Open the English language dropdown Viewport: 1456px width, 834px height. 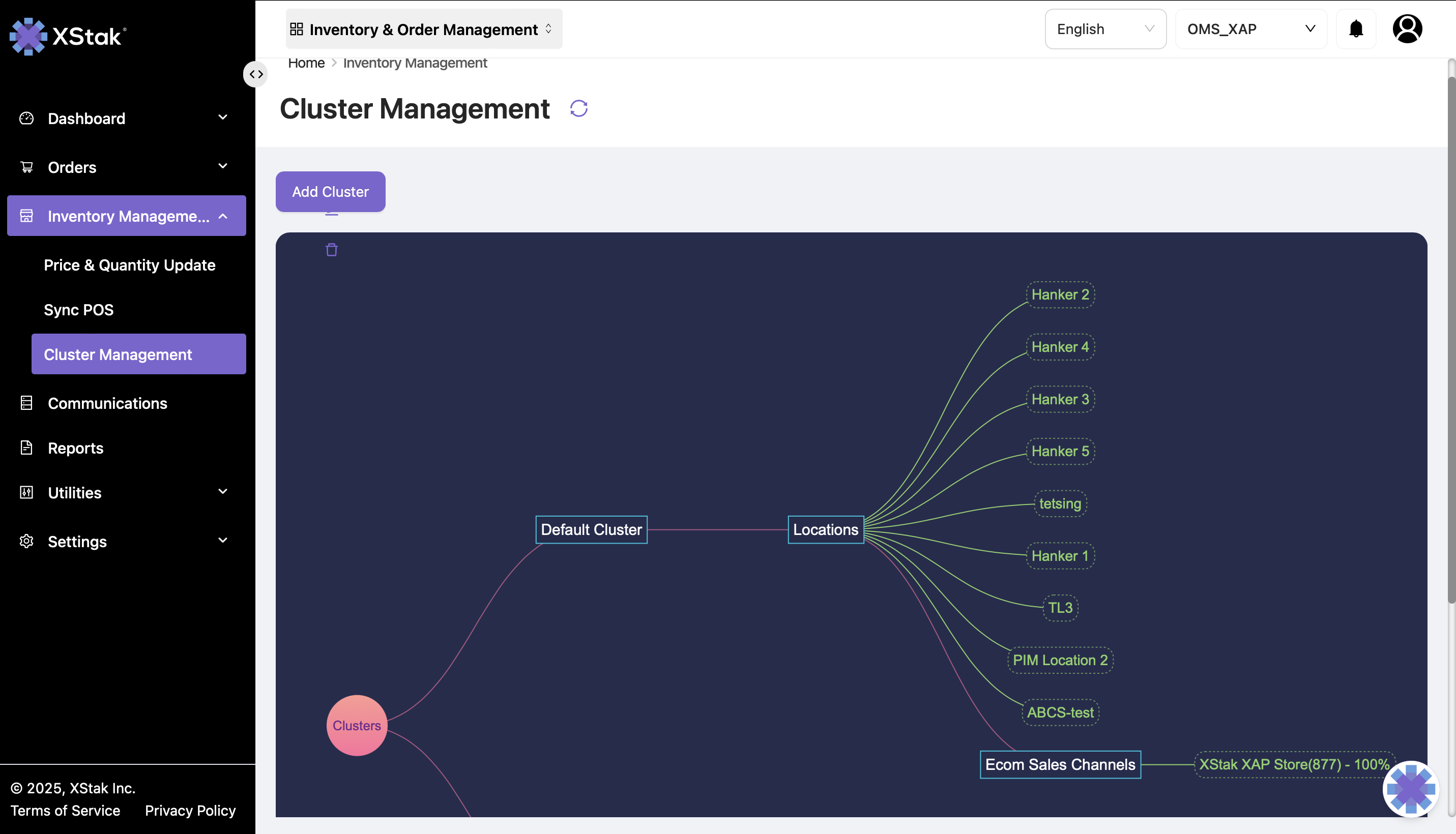[x=1105, y=28]
